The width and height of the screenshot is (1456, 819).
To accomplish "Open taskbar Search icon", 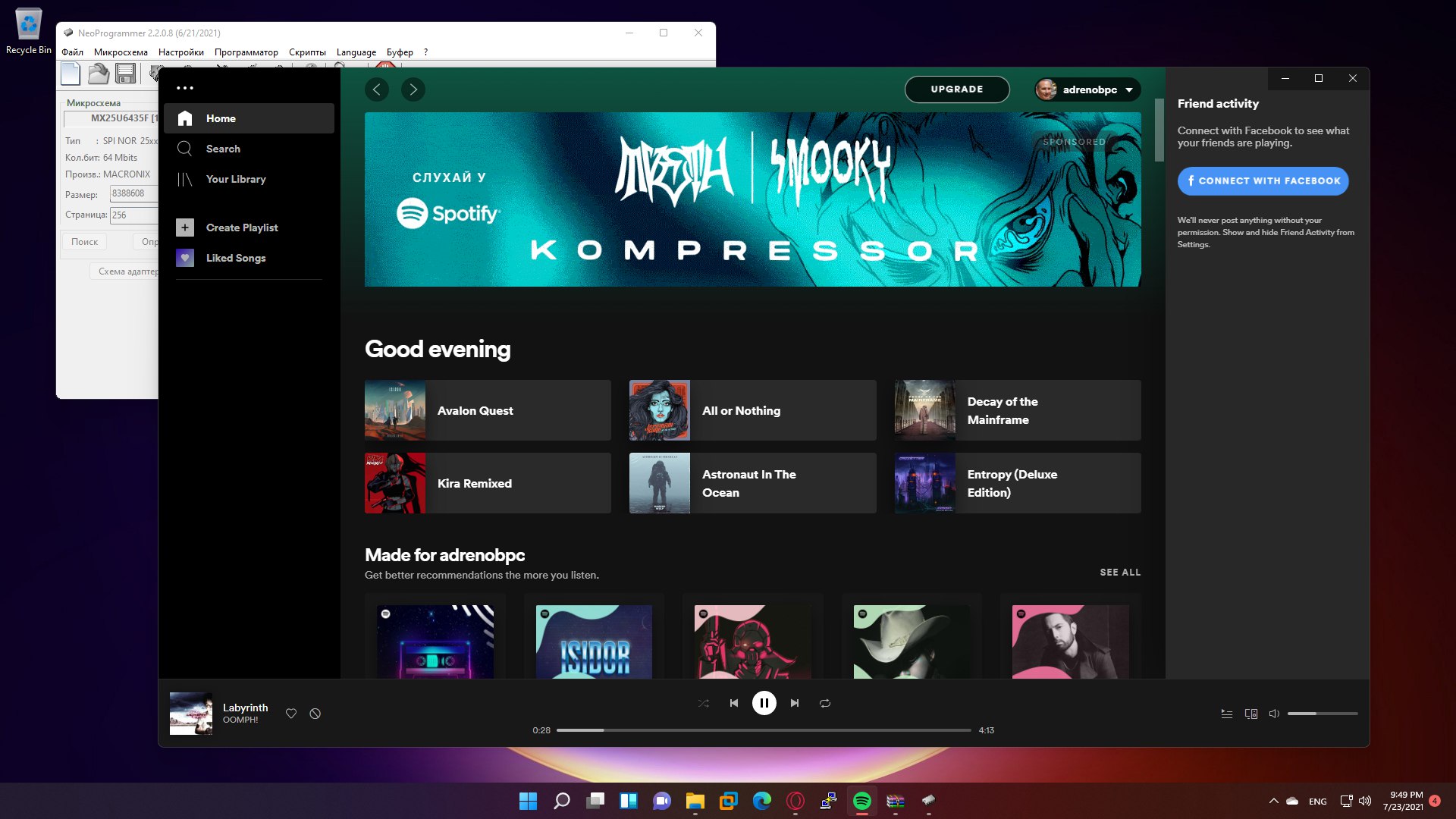I will (561, 801).
